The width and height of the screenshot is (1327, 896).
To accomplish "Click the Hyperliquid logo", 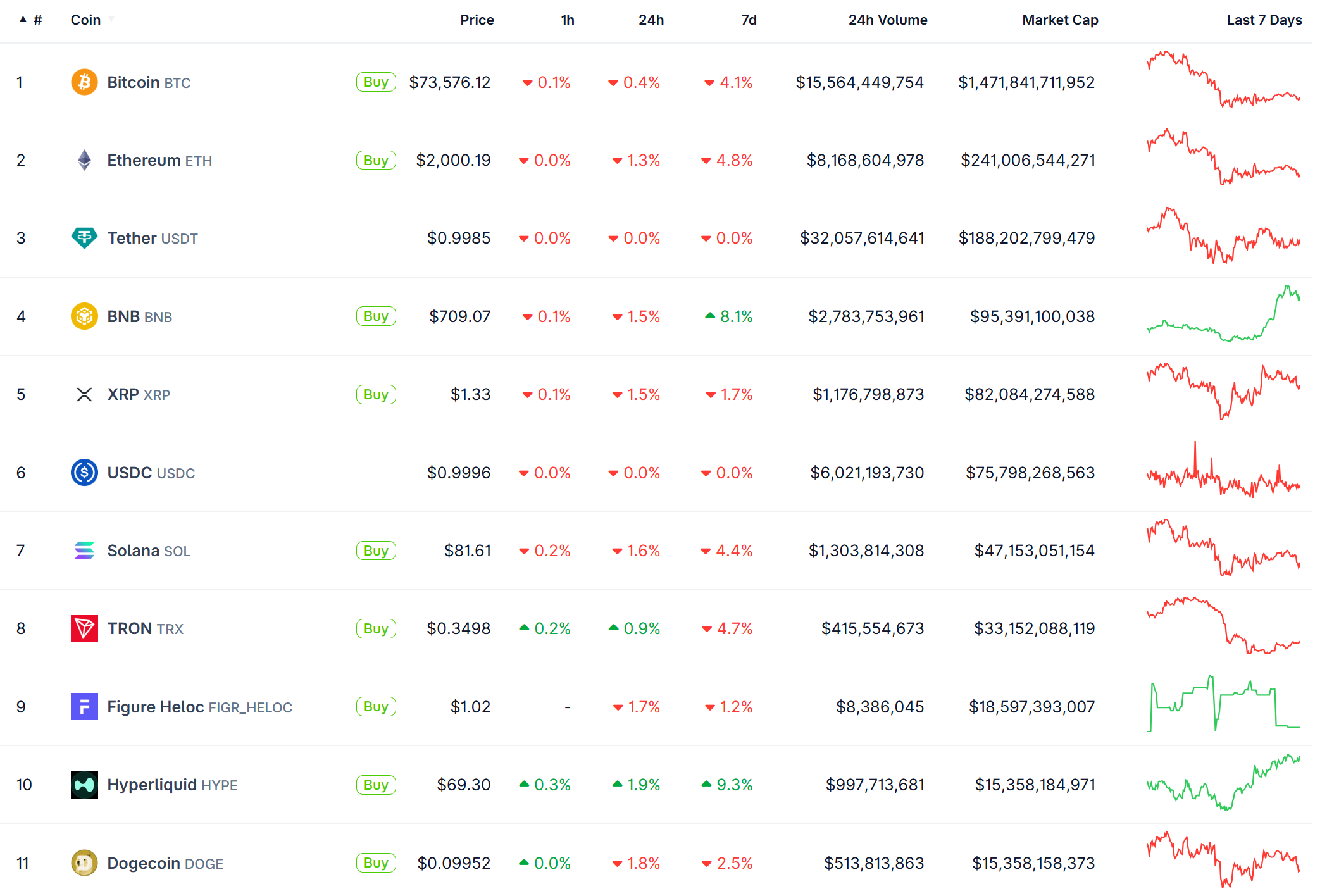I will pos(84,785).
